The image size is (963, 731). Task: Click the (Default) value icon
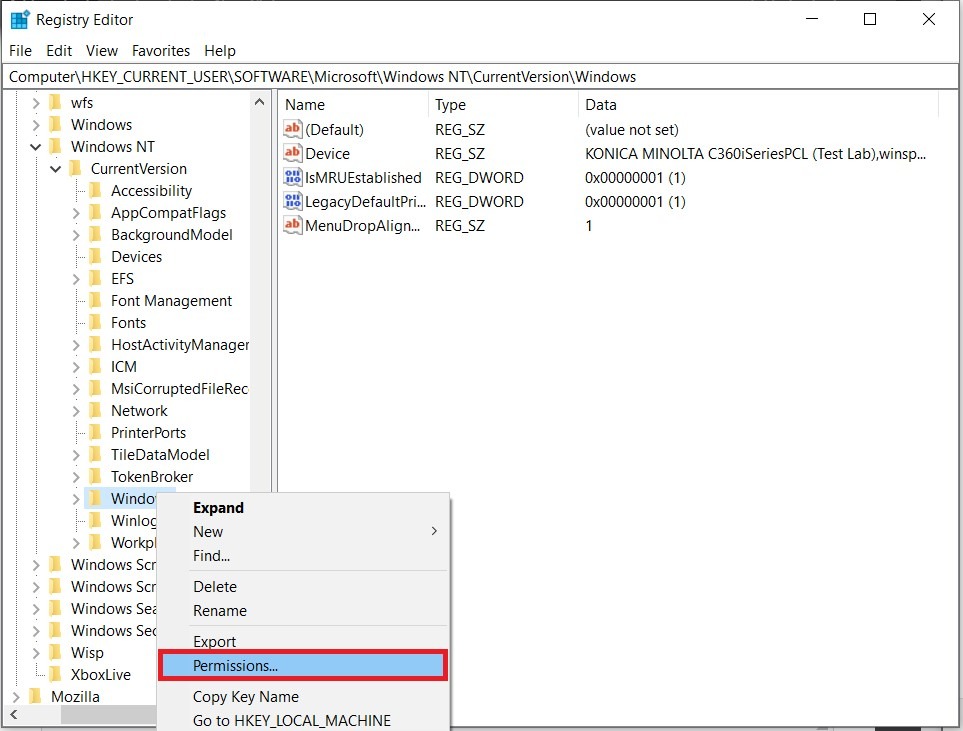coord(293,129)
